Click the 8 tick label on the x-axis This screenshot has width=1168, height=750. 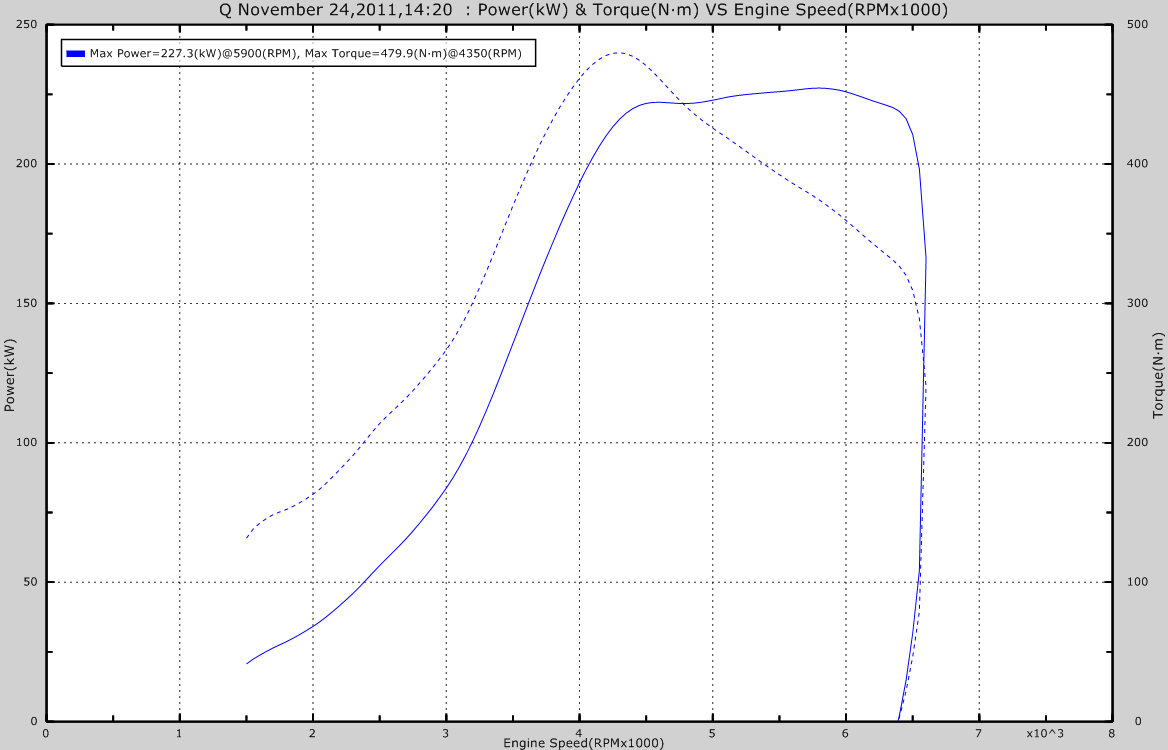point(1111,732)
